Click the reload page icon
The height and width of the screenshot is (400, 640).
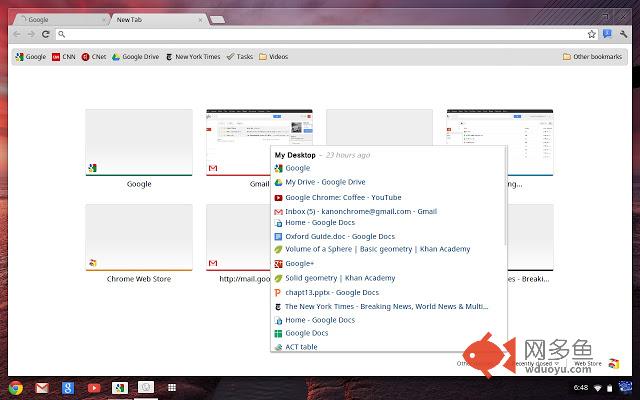point(46,34)
